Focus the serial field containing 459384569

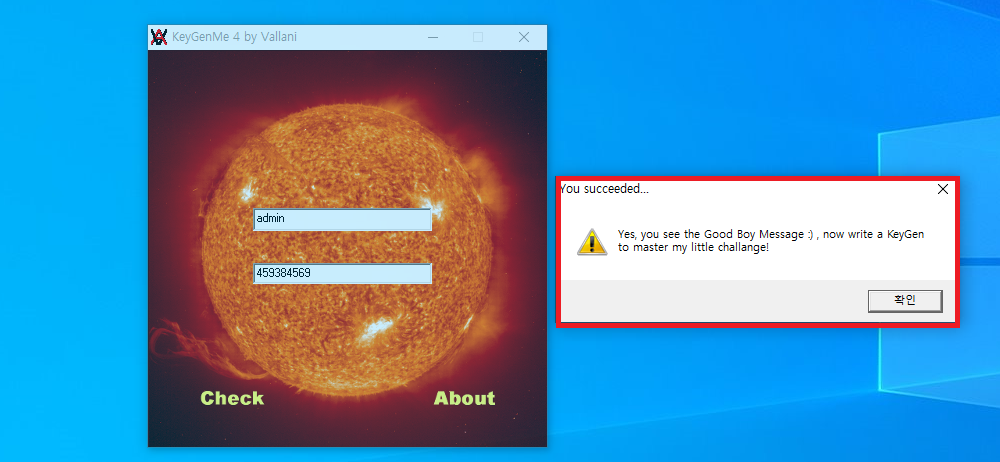coord(342,273)
